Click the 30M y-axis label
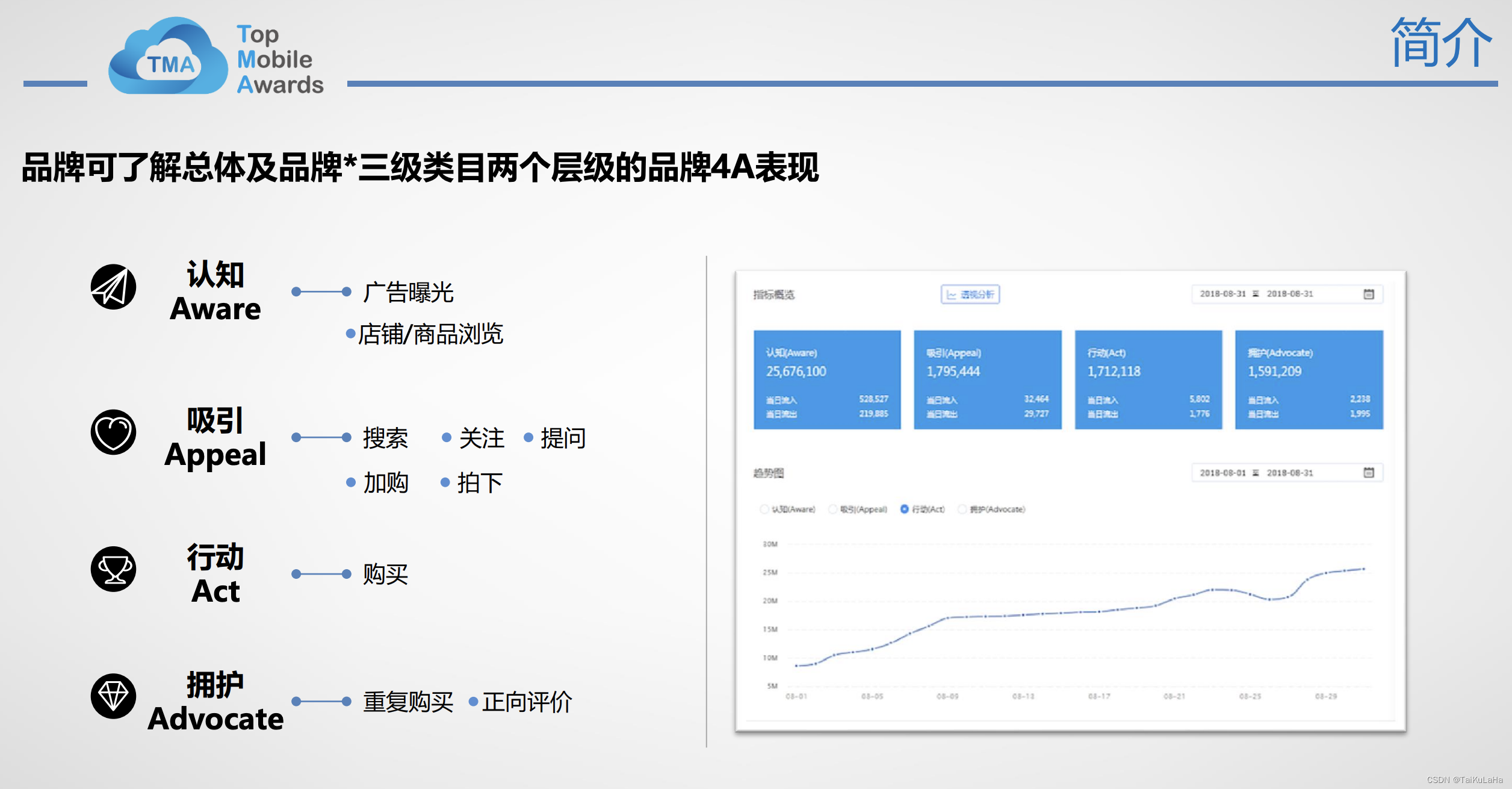1512x789 pixels. click(x=770, y=544)
